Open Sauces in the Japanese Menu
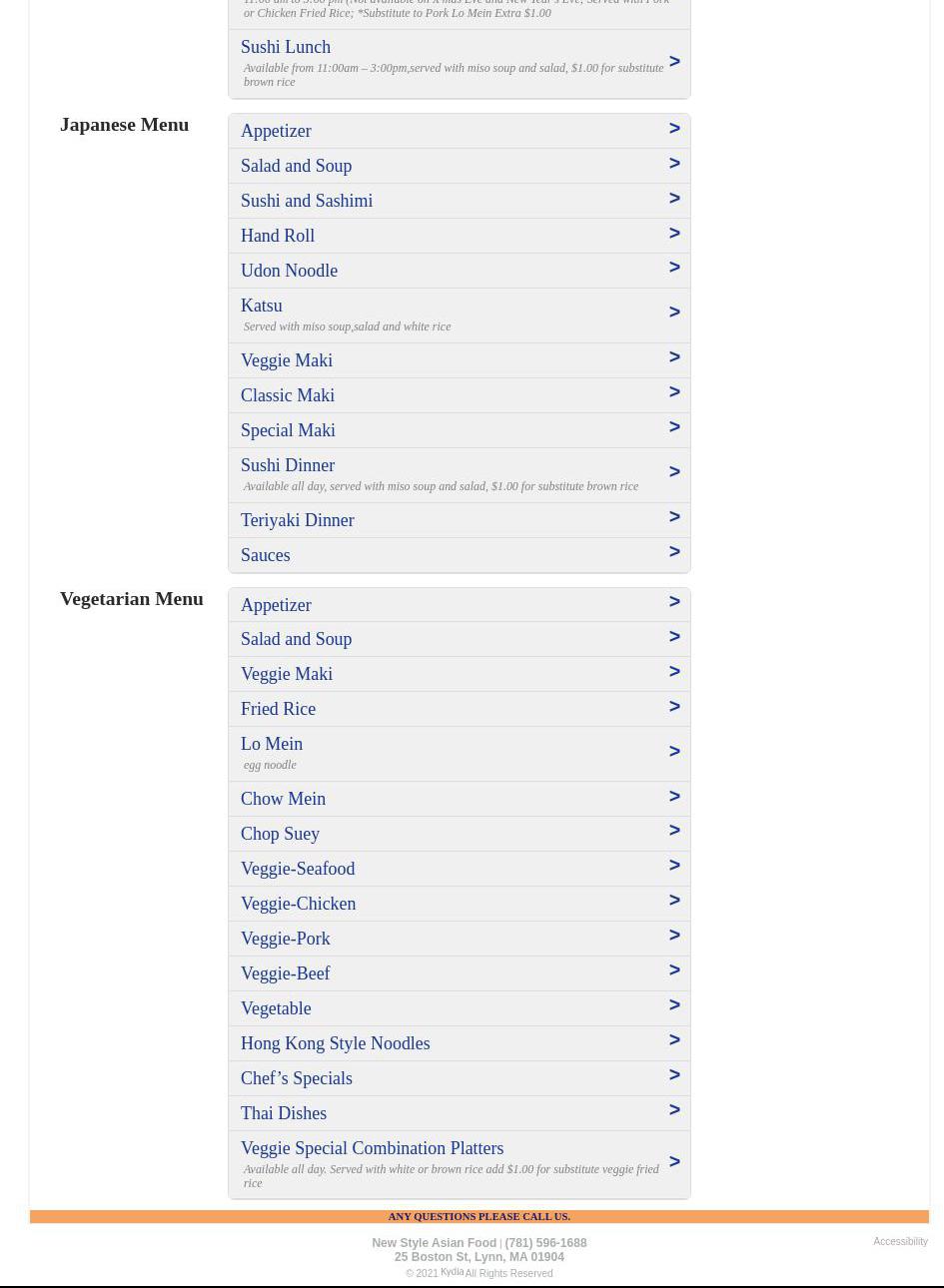Viewport: 944px width, 1288px height. [265, 555]
